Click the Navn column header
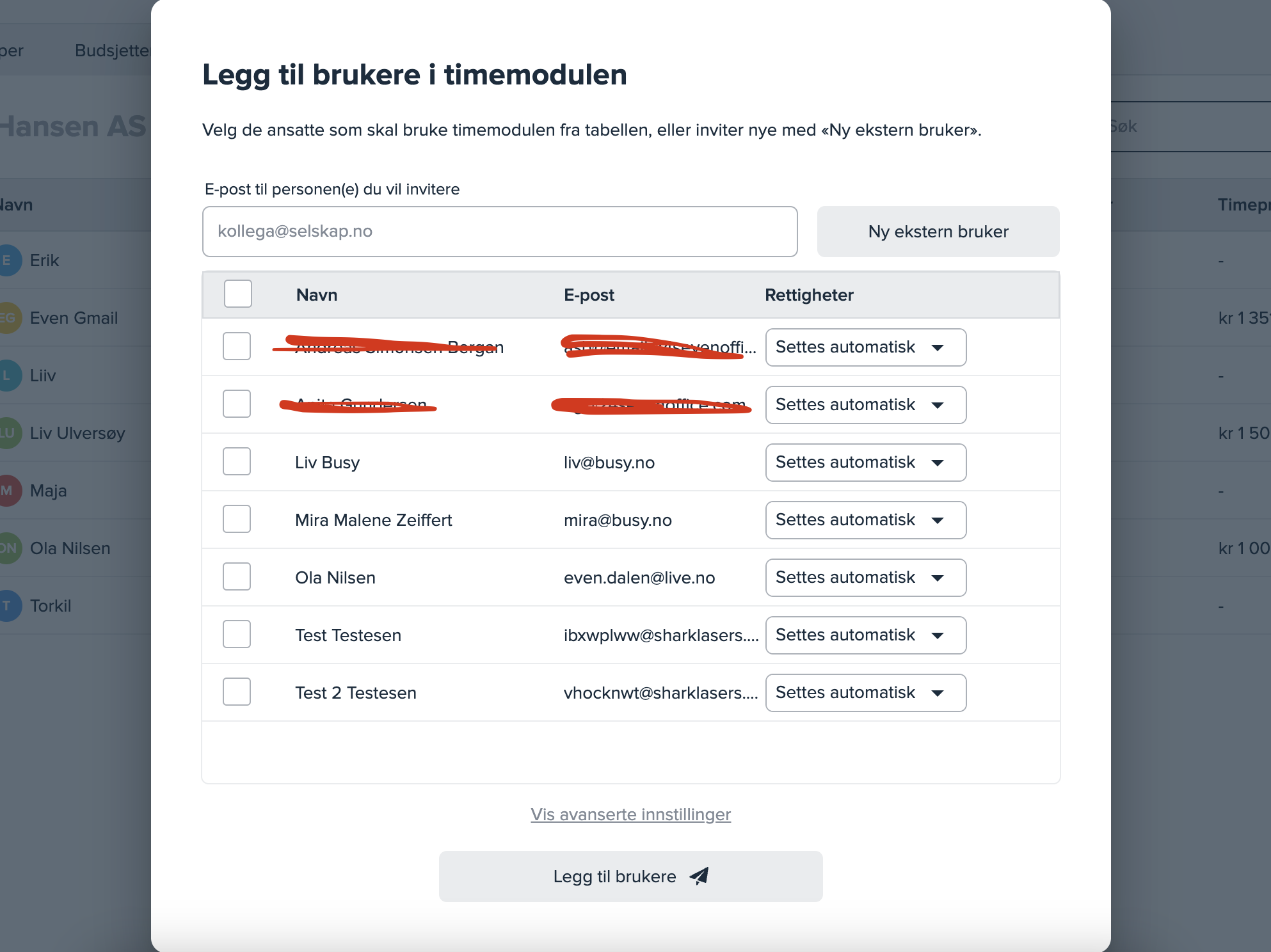 point(317,295)
